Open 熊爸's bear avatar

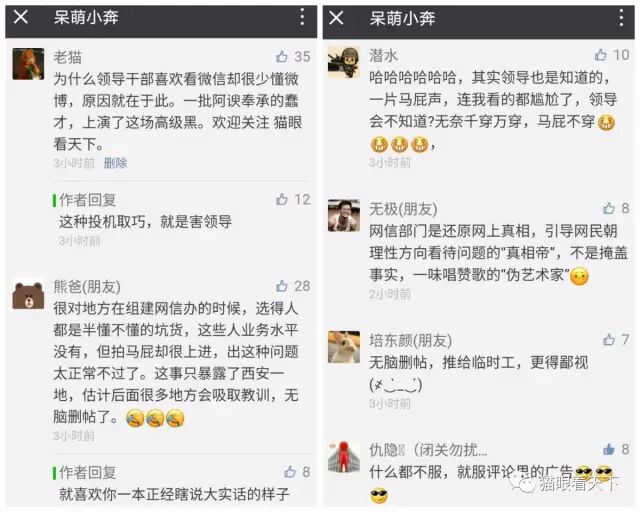pyautogui.click(x=28, y=294)
